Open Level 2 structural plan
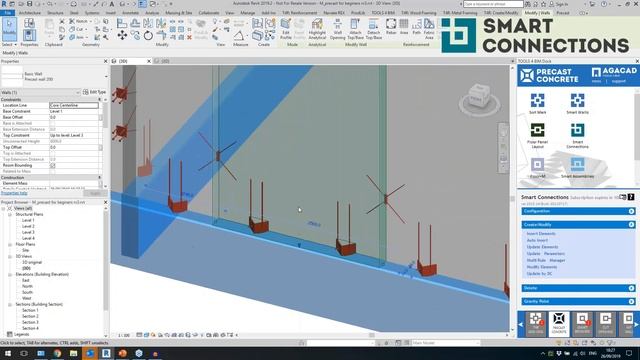The width and height of the screenshot is (640, 360). coord(28,226)
